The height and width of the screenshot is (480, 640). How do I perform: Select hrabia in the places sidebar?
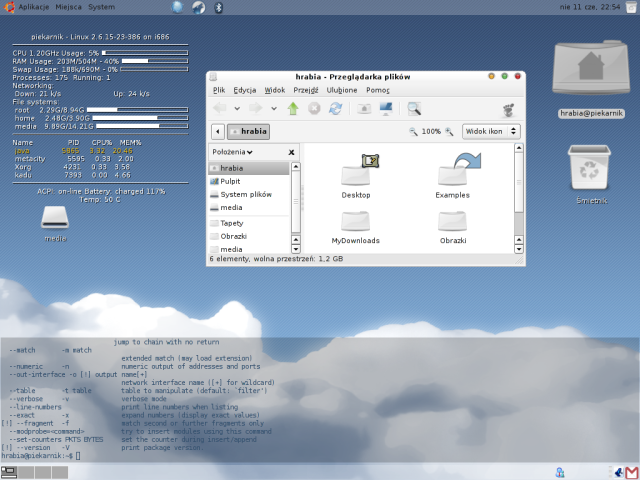pyautogui.click(x=249, y=168)
